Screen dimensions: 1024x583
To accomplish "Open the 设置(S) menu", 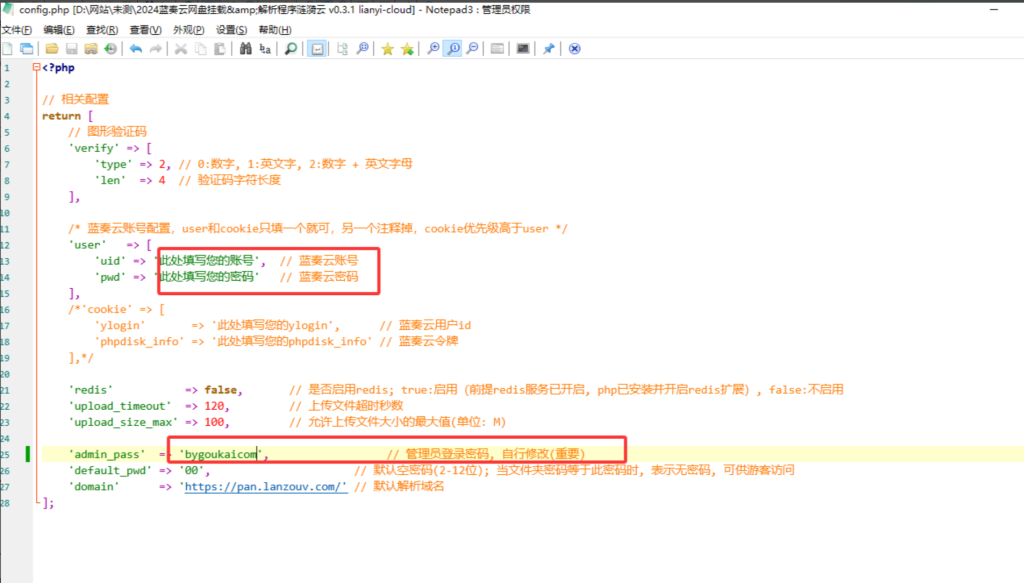I will coord(233,30).
